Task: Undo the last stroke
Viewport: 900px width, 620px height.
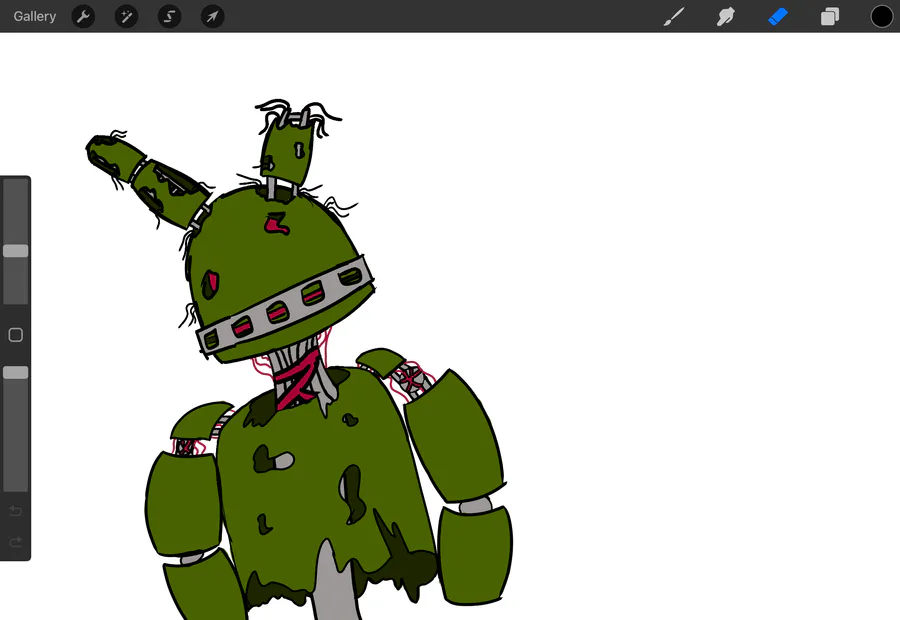Action: tap(15, 510)
